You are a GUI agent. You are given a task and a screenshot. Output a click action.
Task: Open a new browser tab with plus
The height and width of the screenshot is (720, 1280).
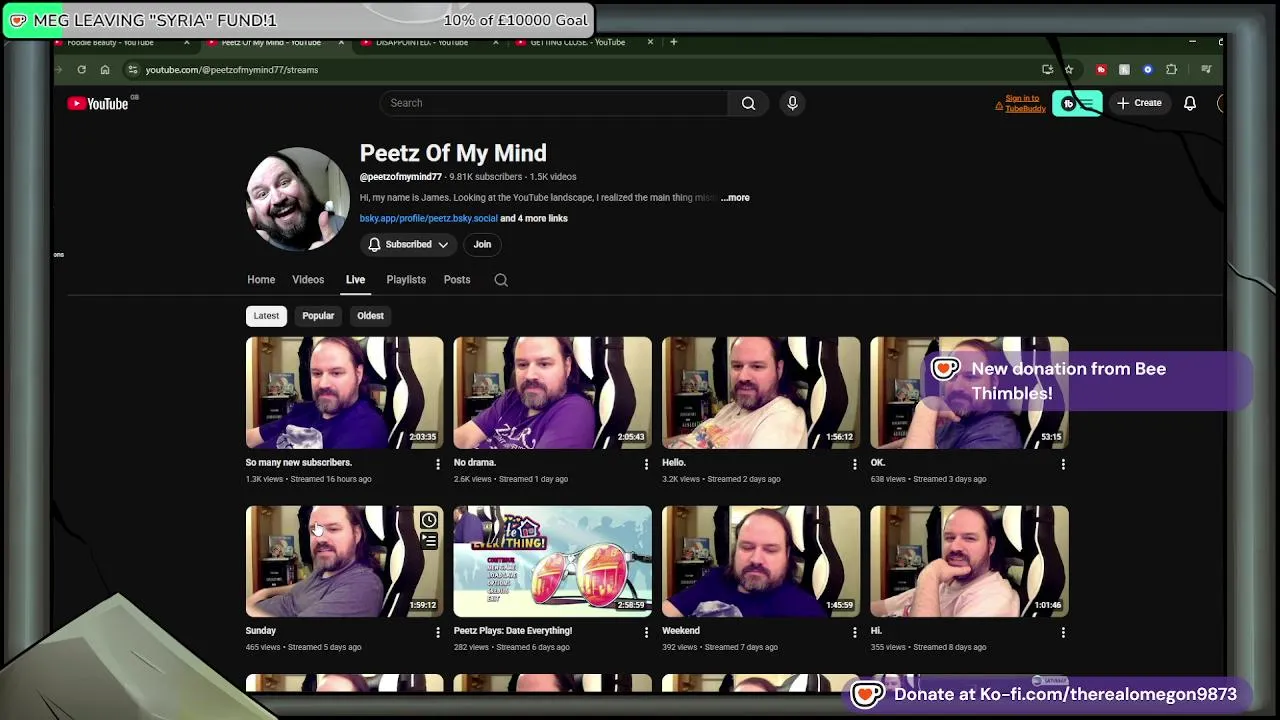click(673, 42)
